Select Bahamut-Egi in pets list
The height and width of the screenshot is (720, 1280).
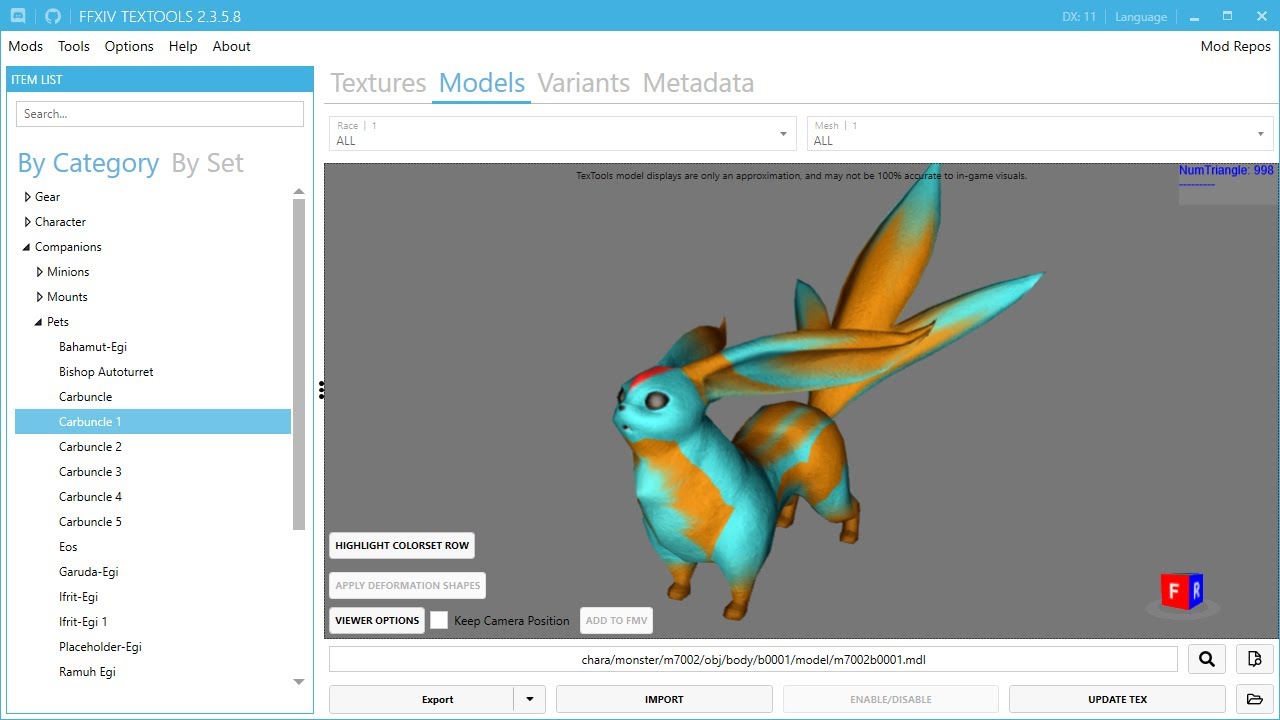[x=93, y=347]
